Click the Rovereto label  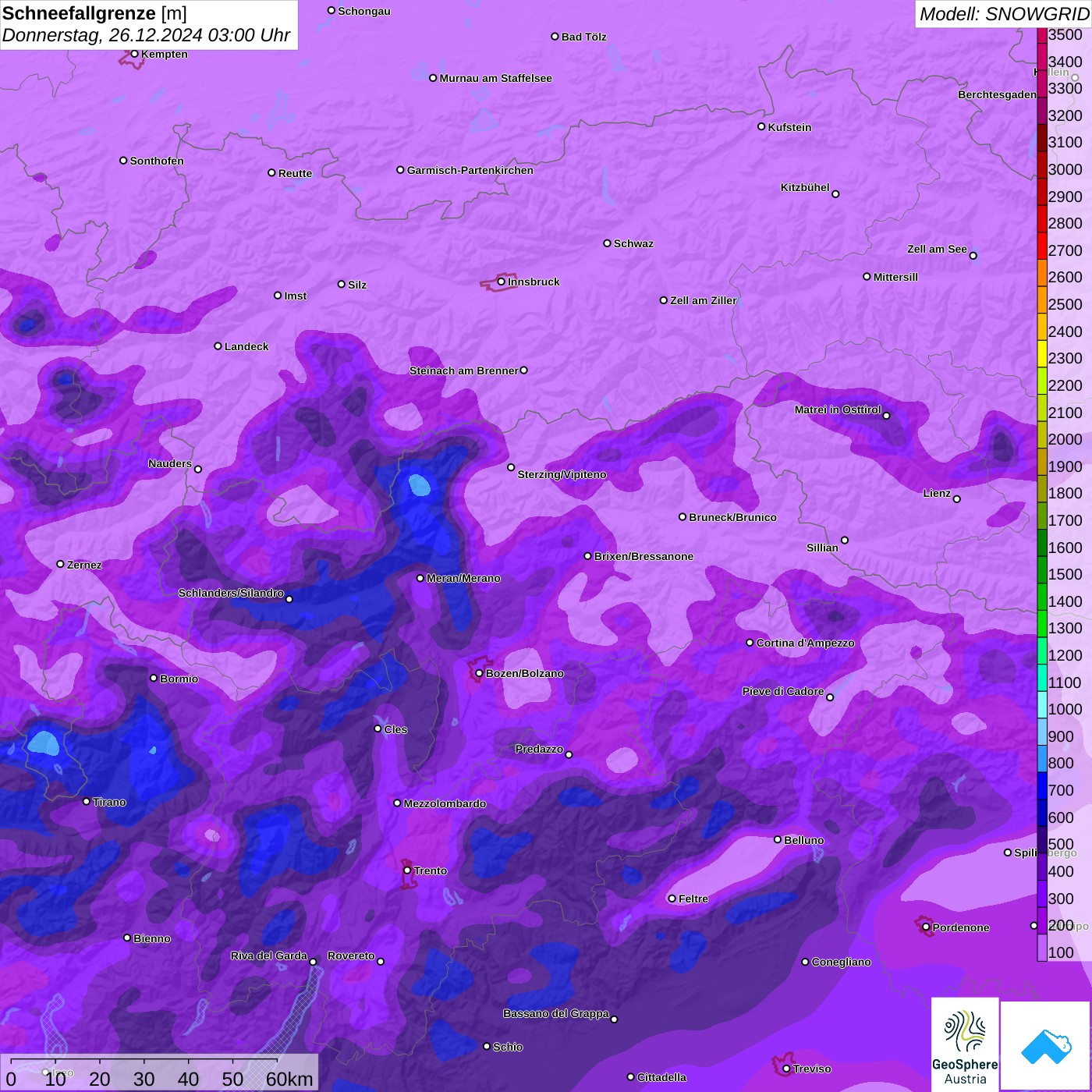click(351, 955)
